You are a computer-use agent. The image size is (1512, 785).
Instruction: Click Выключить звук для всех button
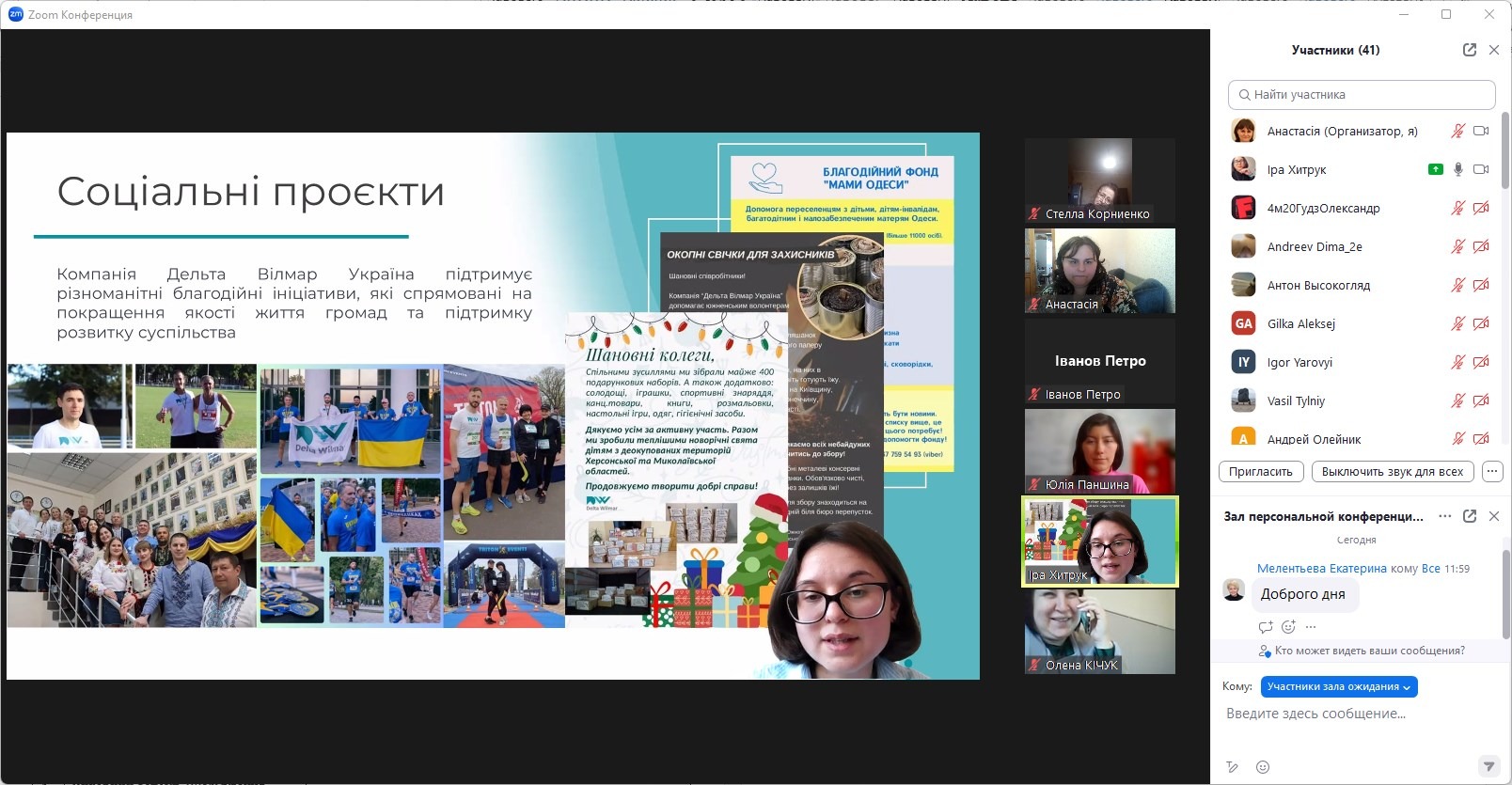(1393, 472)
